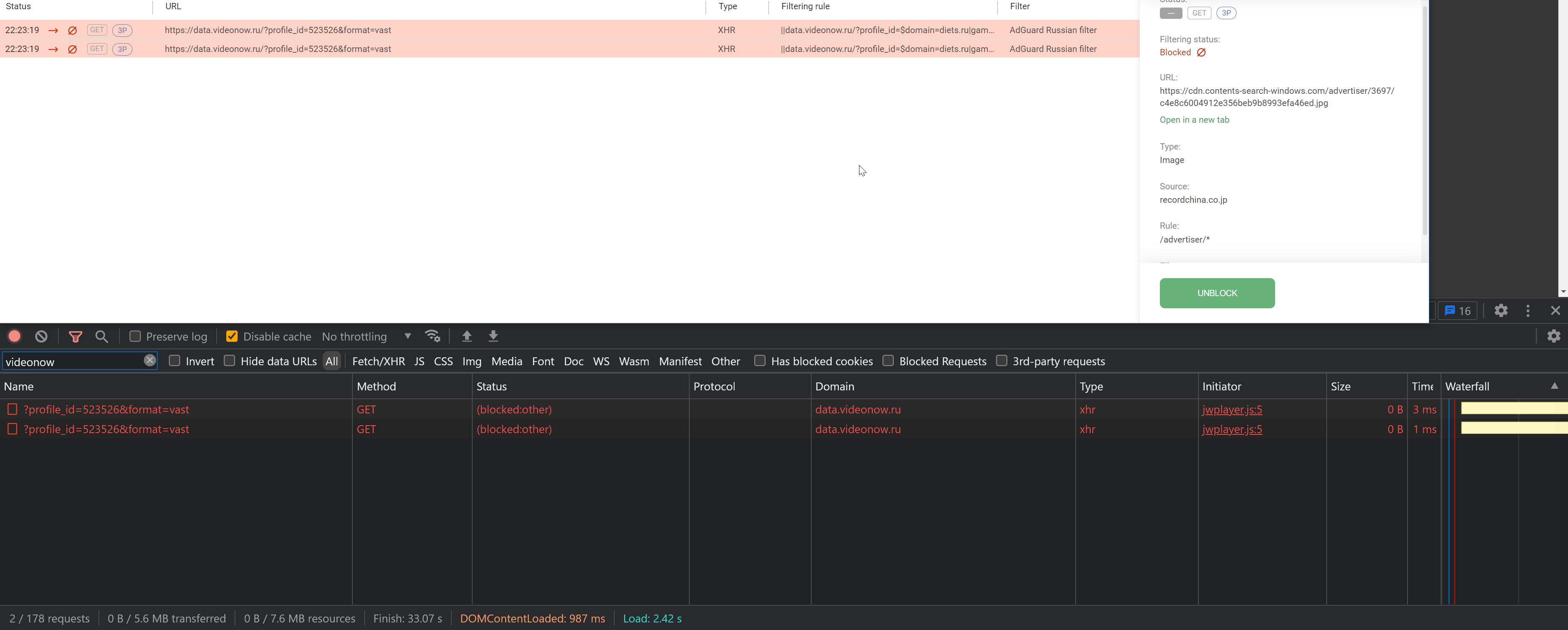Image resolution: width=1568 pixels, height=630 pixels.
Task: Click the Open in a new tab link
Action: point(1194,120)
